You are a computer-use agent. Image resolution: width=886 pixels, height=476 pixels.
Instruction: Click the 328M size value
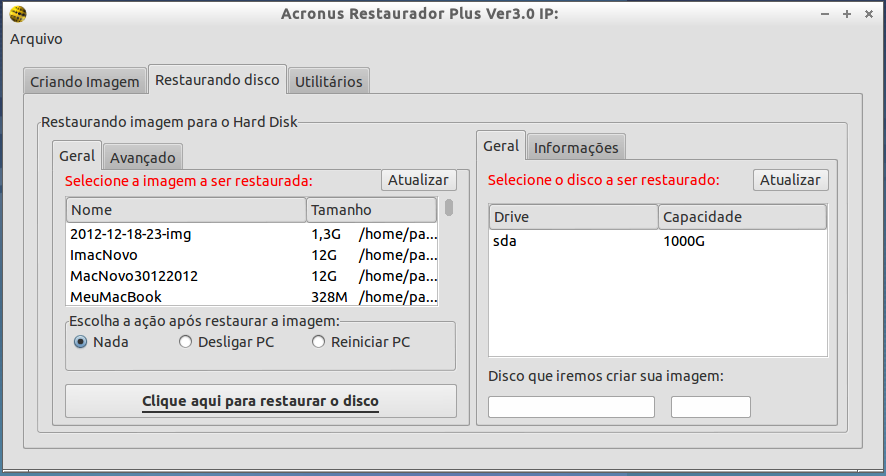pyautogui.click(x=329, y=297)
